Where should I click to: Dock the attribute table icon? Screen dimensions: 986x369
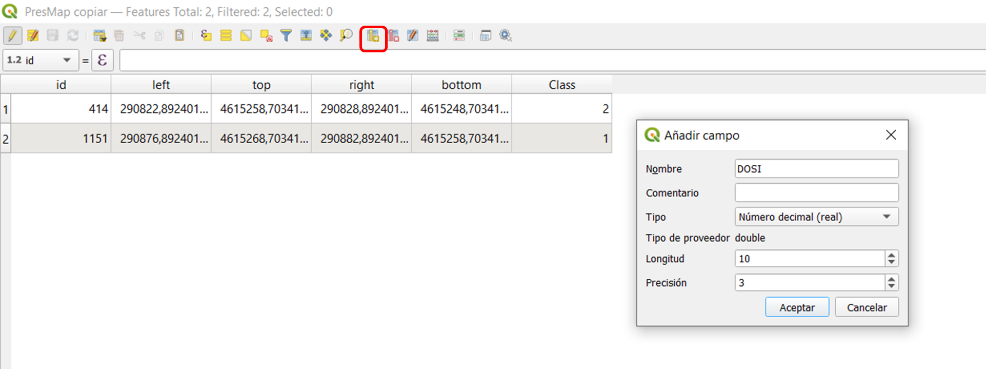(485, 36)
